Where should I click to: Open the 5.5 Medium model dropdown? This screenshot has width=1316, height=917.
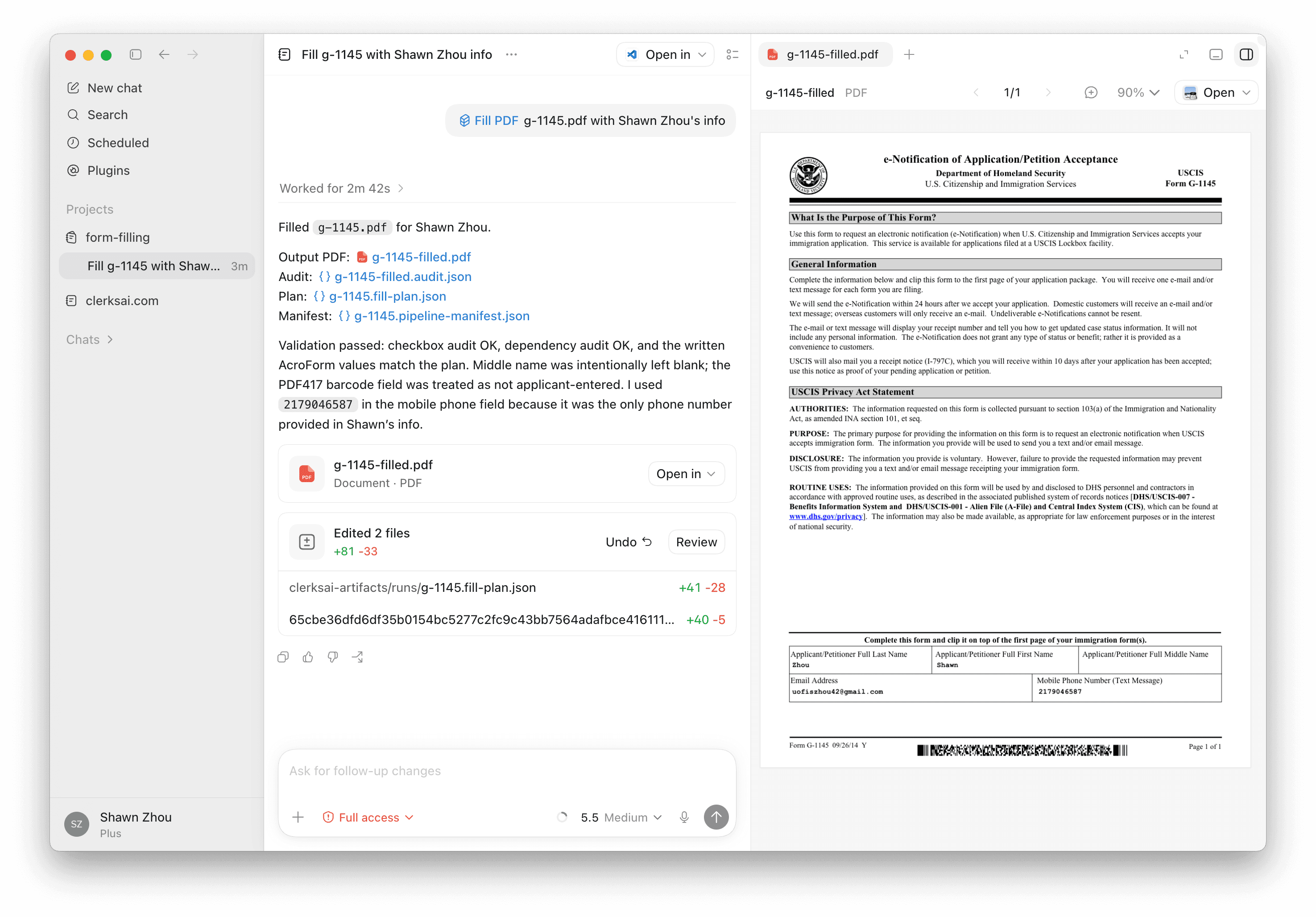click(x=621, y=817)
